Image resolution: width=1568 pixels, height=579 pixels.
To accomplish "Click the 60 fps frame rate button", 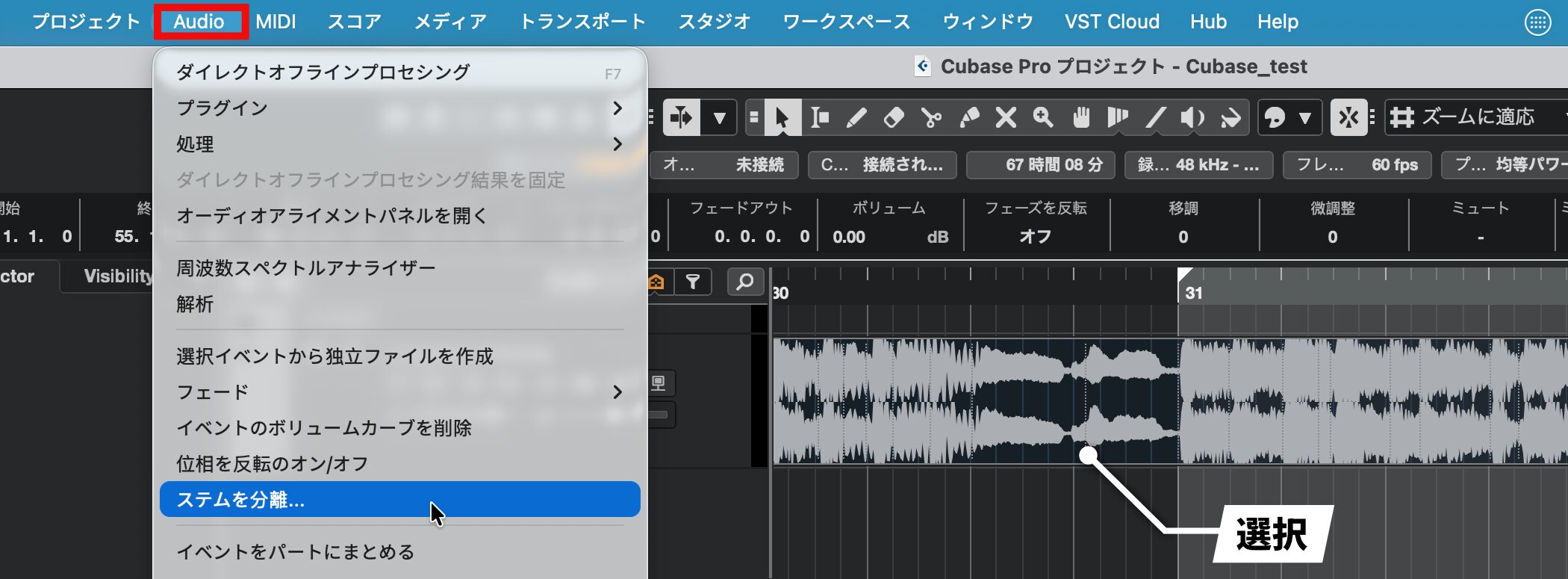I will [1356, 165].
